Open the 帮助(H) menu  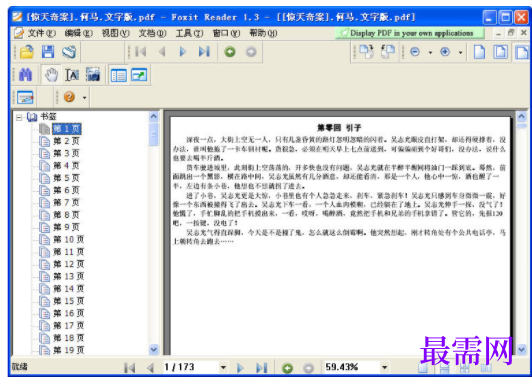click(263, 33)
